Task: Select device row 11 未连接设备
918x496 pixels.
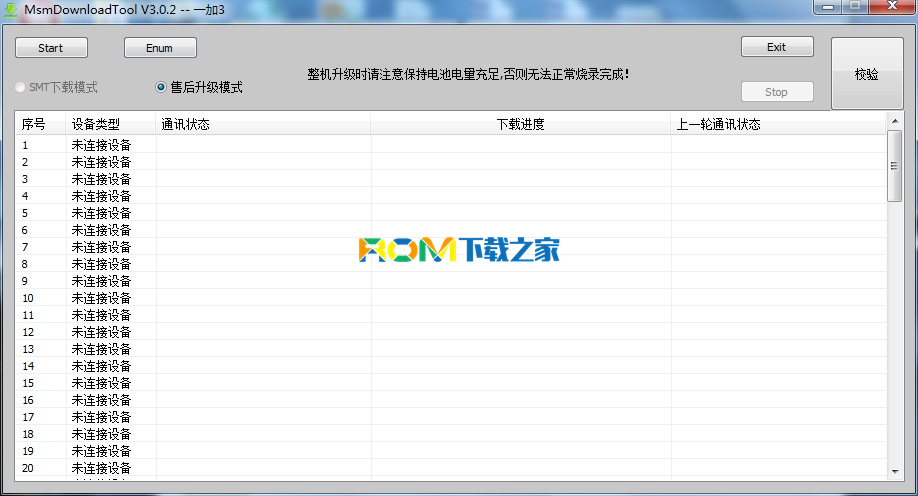Action: 451,314
